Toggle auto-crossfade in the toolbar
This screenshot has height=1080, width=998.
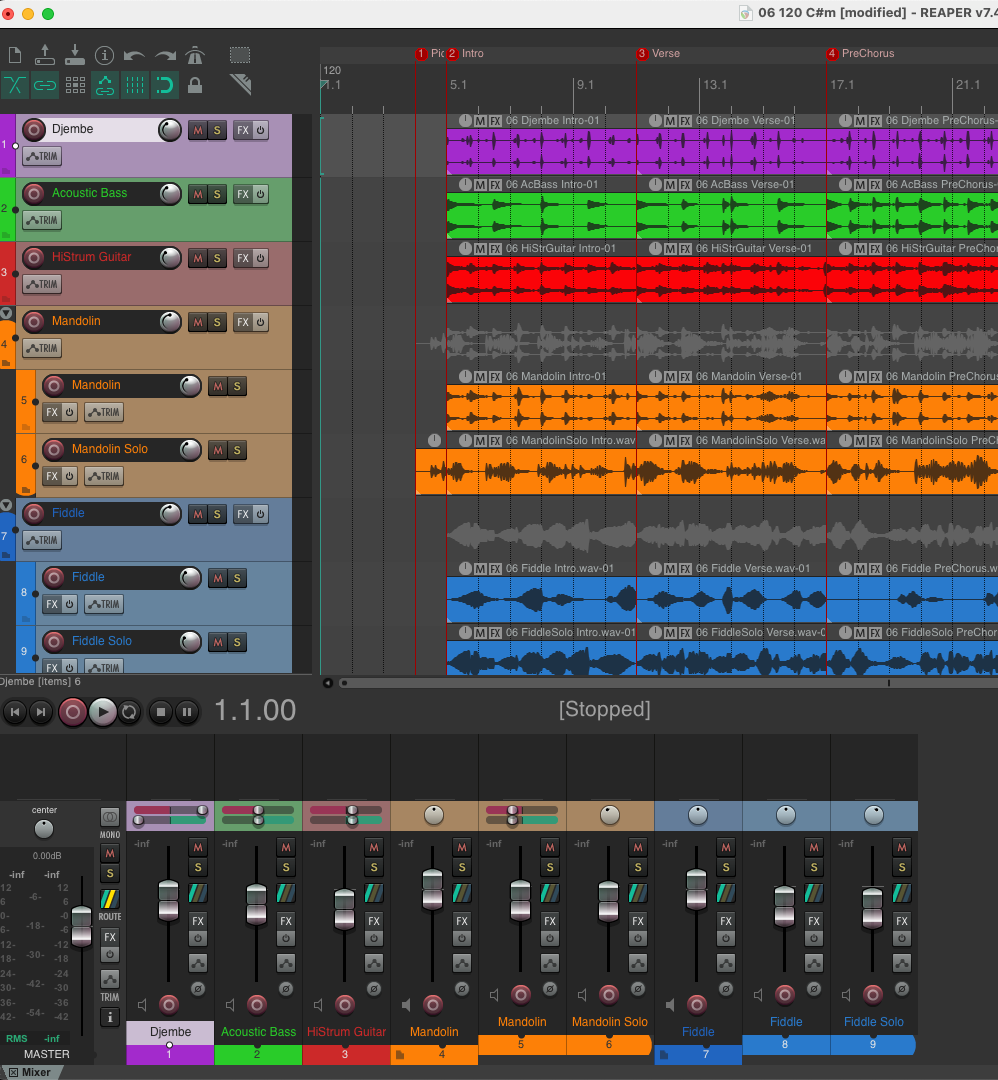pos(14,85)
